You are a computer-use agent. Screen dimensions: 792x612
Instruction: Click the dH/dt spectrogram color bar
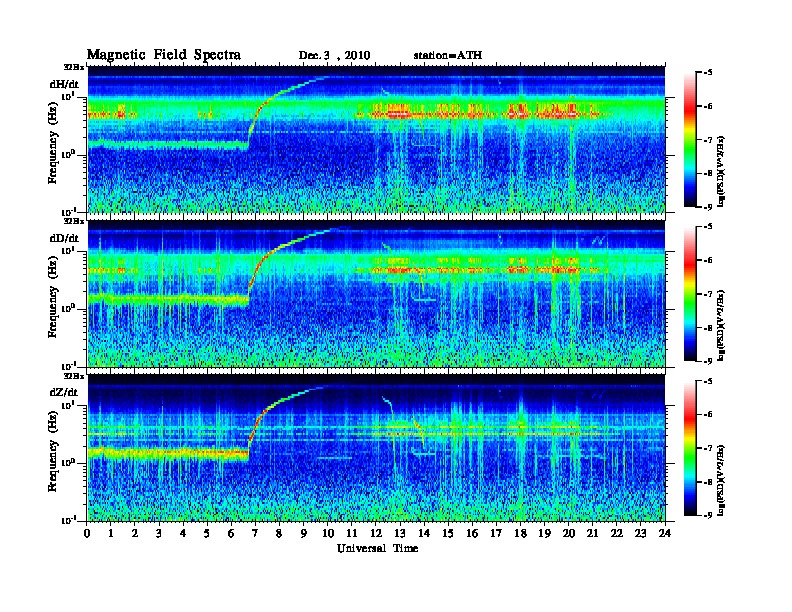[690, 140]
